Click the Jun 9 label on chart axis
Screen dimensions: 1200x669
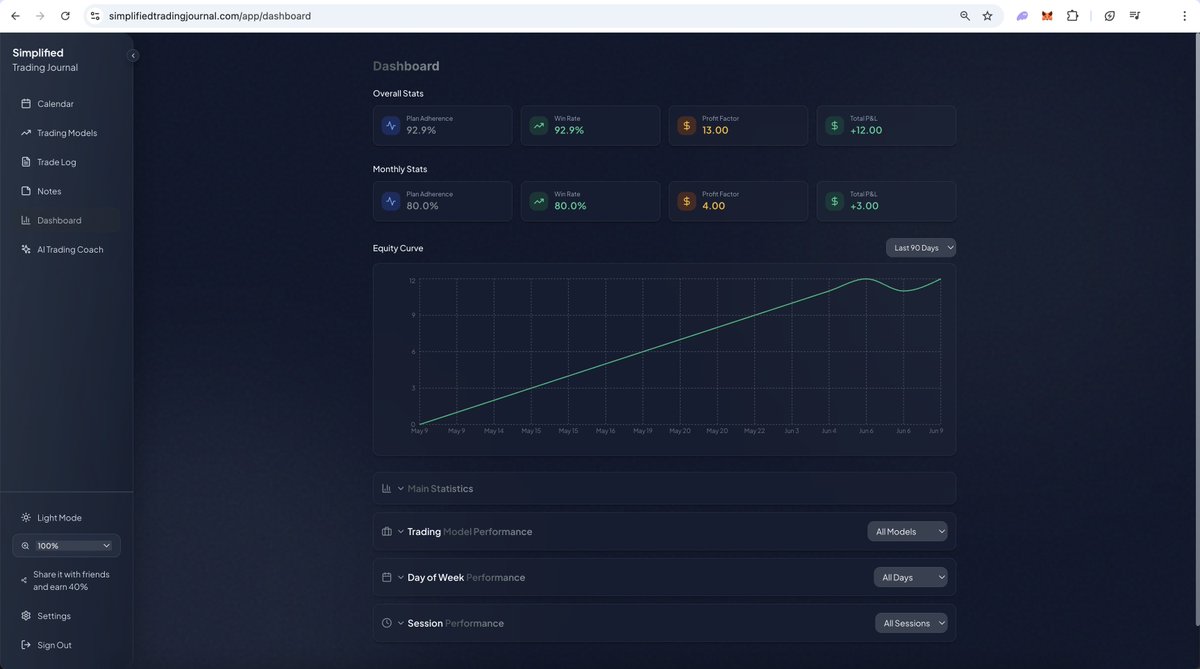tap(936, 432)
